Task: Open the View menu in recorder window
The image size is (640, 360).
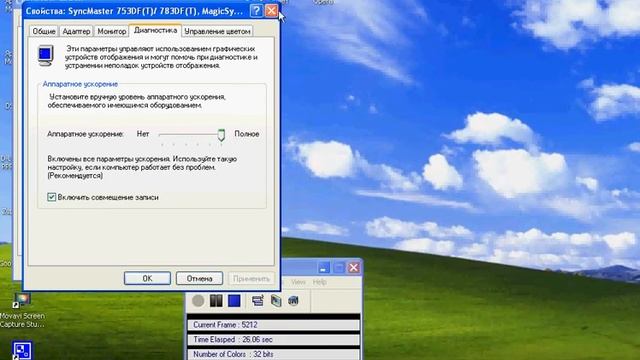Action: (x=298, y=282)
